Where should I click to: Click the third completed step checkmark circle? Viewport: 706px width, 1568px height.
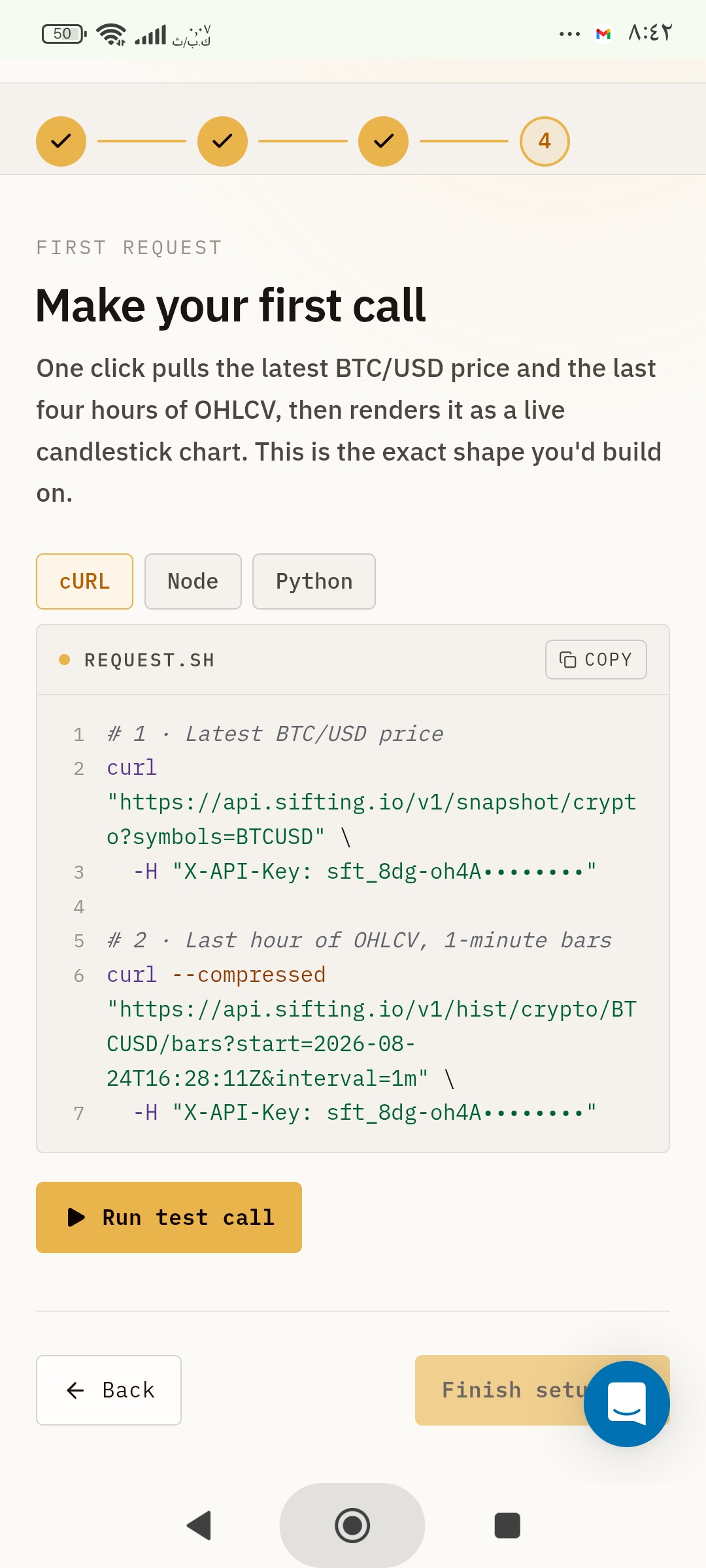pos(384,141)
